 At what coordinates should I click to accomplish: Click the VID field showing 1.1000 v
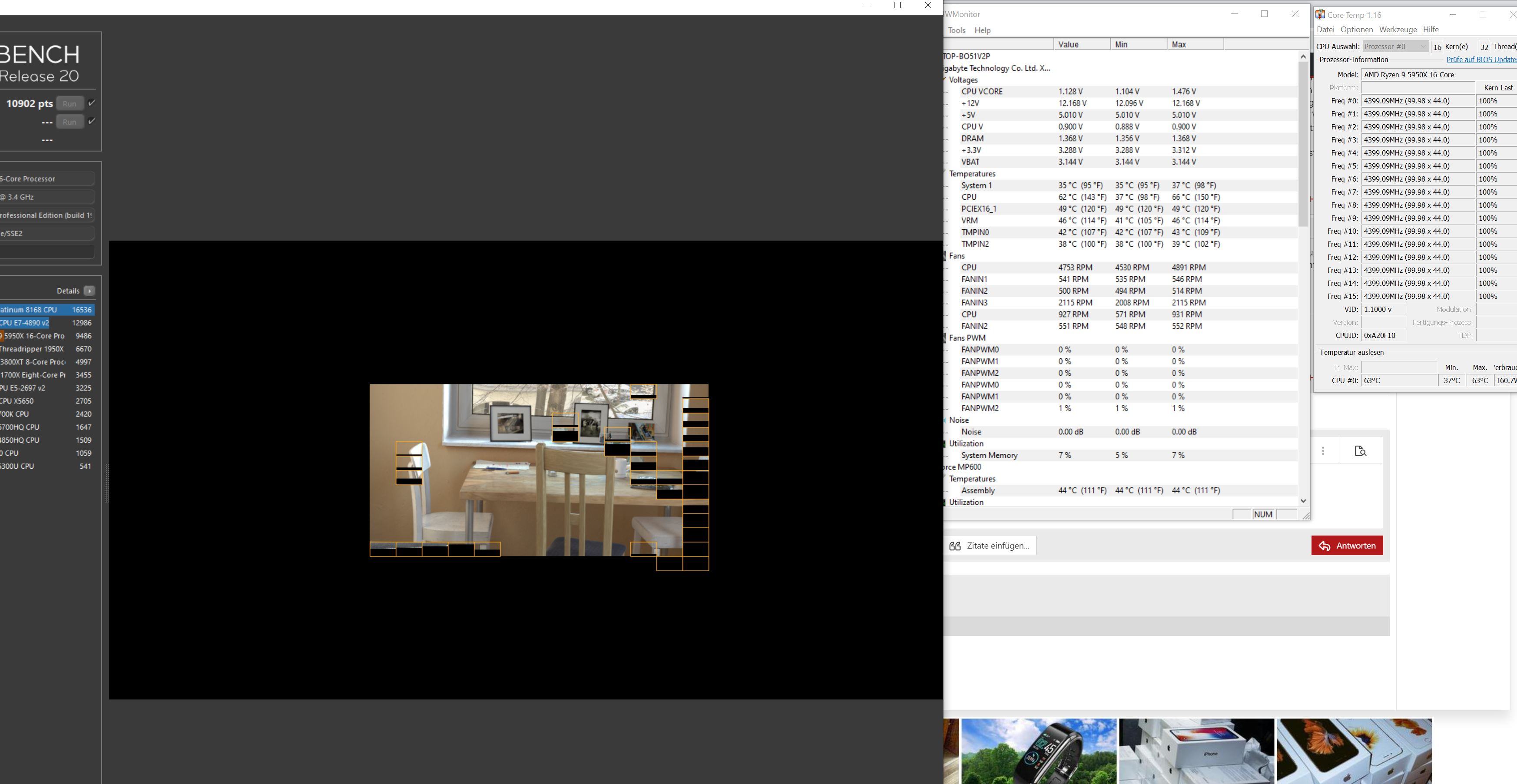tap(1384, 310)
